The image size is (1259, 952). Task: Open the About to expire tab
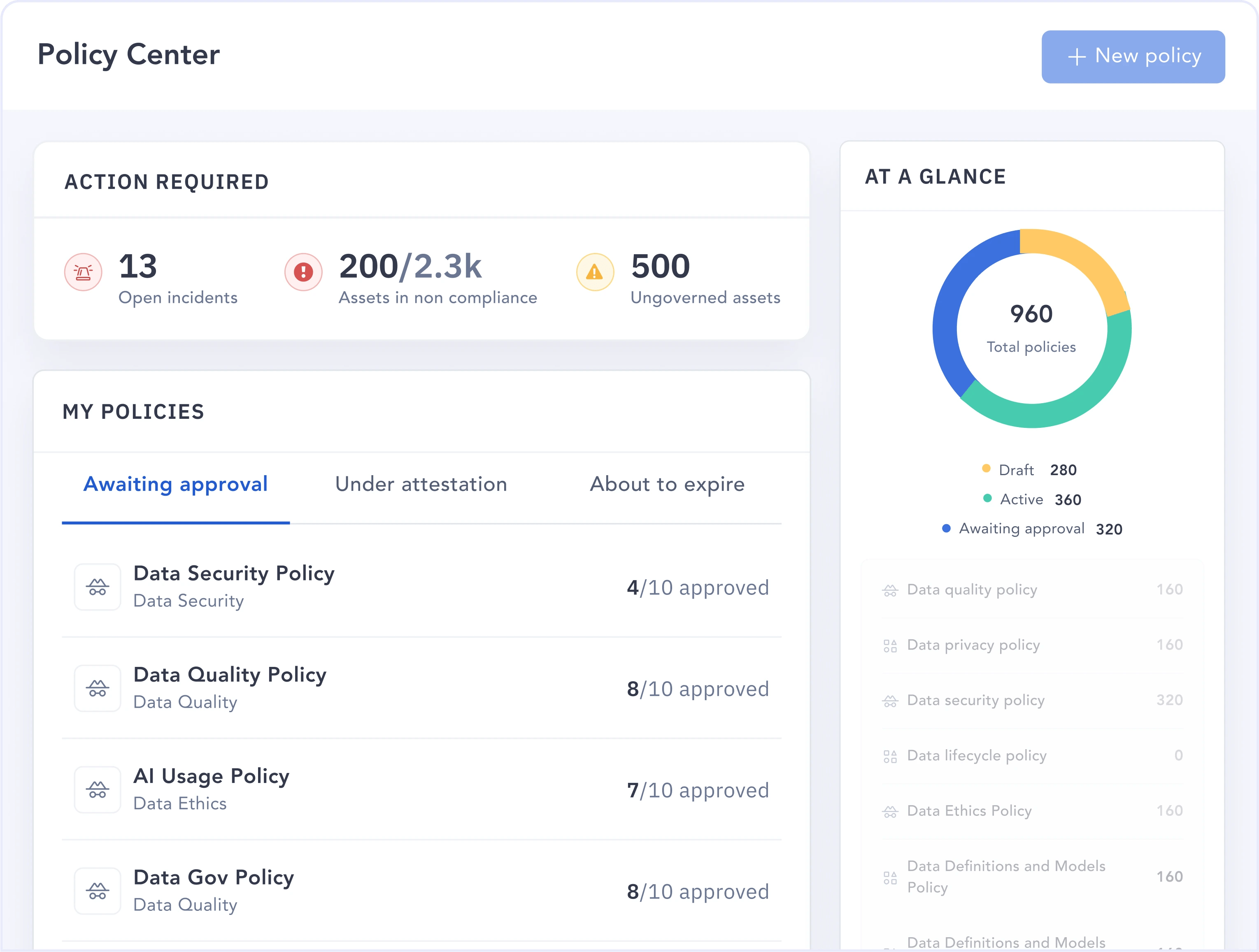[x=667, y=484]
